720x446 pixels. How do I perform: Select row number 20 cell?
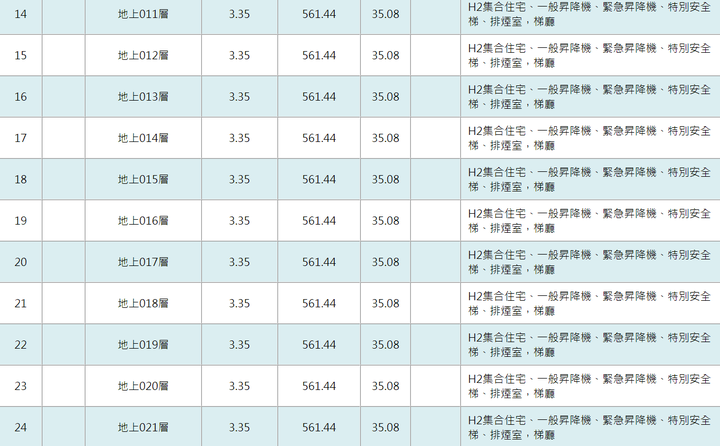21,262
